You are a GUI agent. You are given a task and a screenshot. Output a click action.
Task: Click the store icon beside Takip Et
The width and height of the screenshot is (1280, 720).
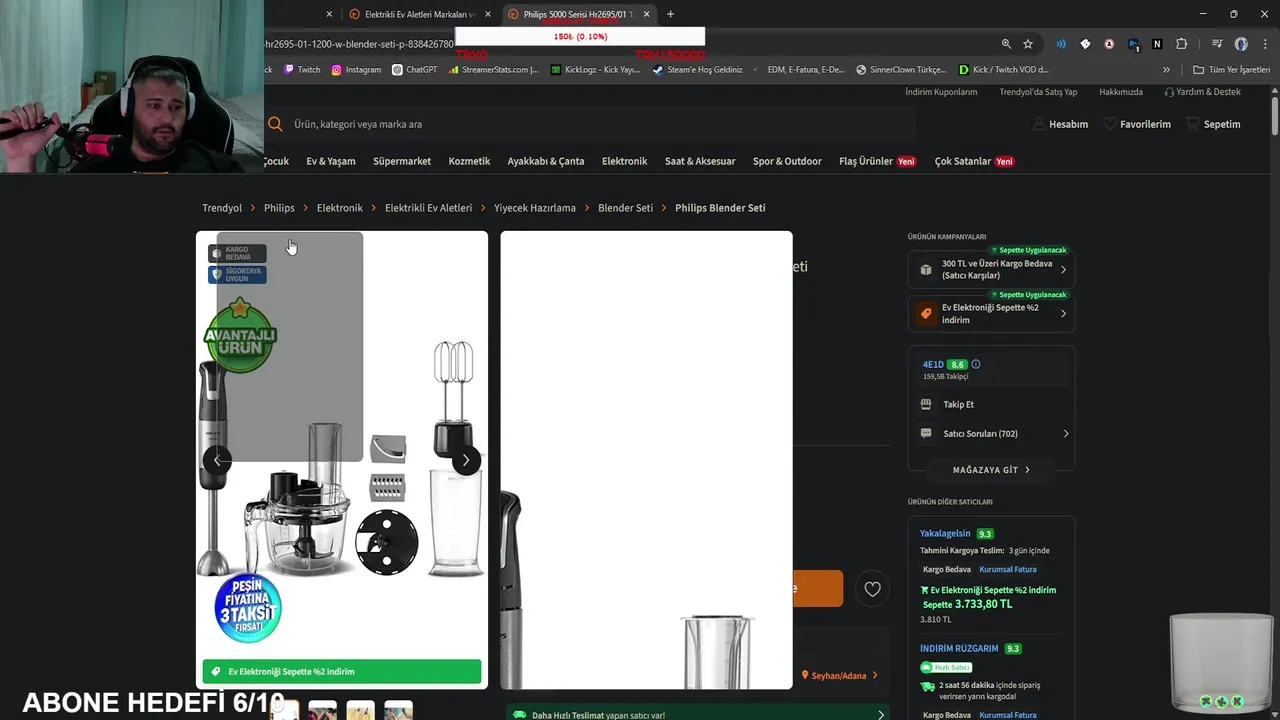[x=926, y=404]
